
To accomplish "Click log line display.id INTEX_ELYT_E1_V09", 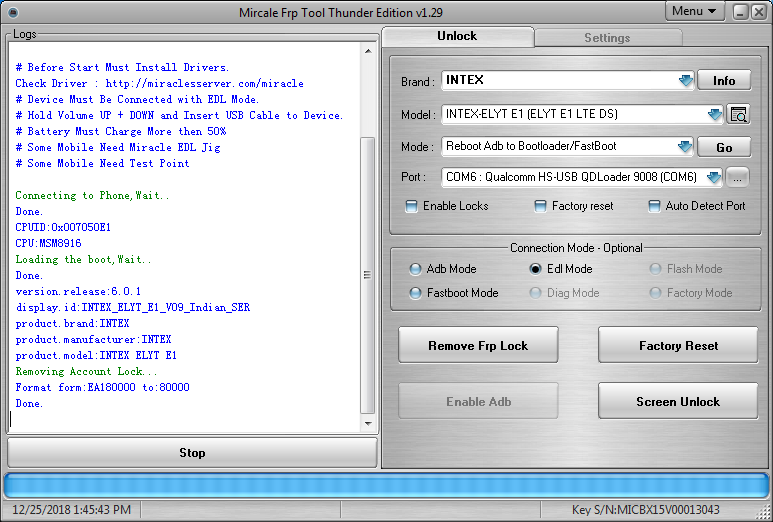I will tap(133, 307).
